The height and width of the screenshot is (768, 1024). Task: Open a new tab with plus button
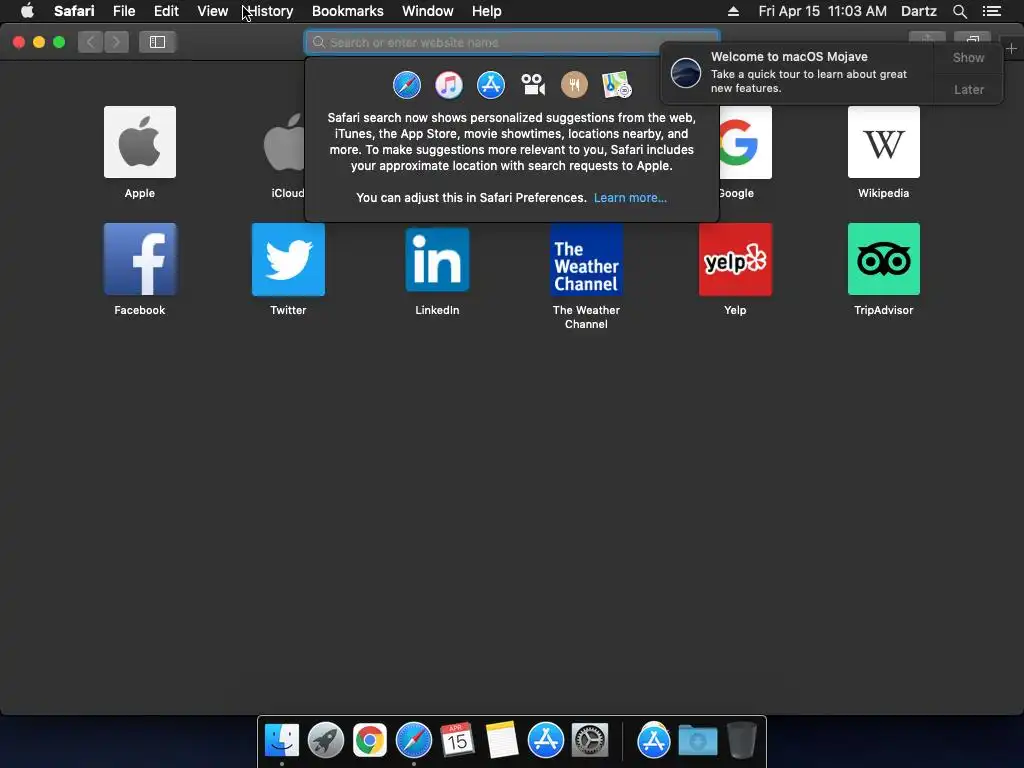pyautogui.click(x=1012, y=48)
